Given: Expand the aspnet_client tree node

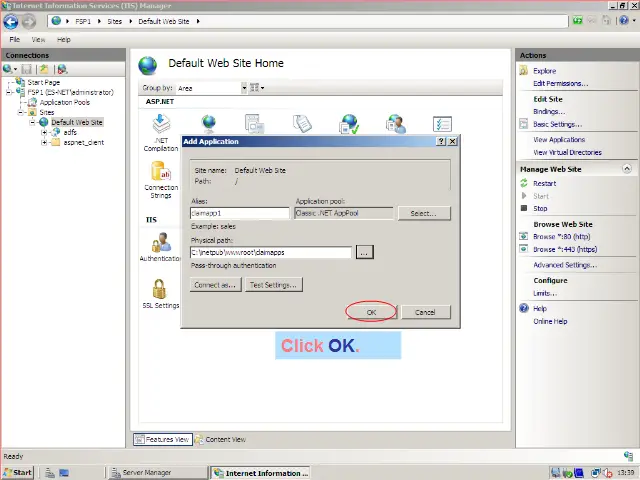Looking at the screenshot, I should tap(44, 142).
